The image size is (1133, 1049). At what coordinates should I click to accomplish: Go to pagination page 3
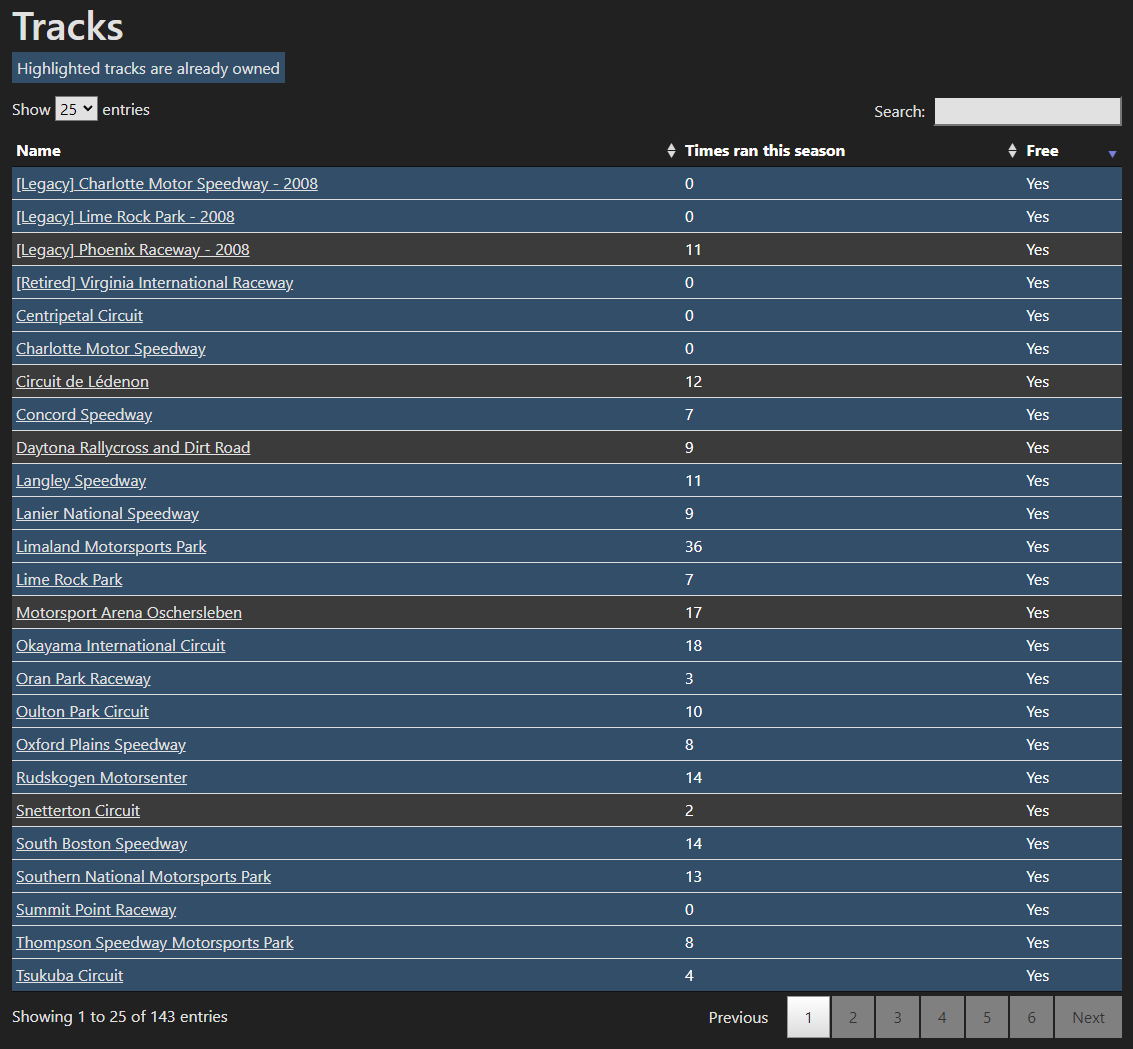pos(897,1017)
